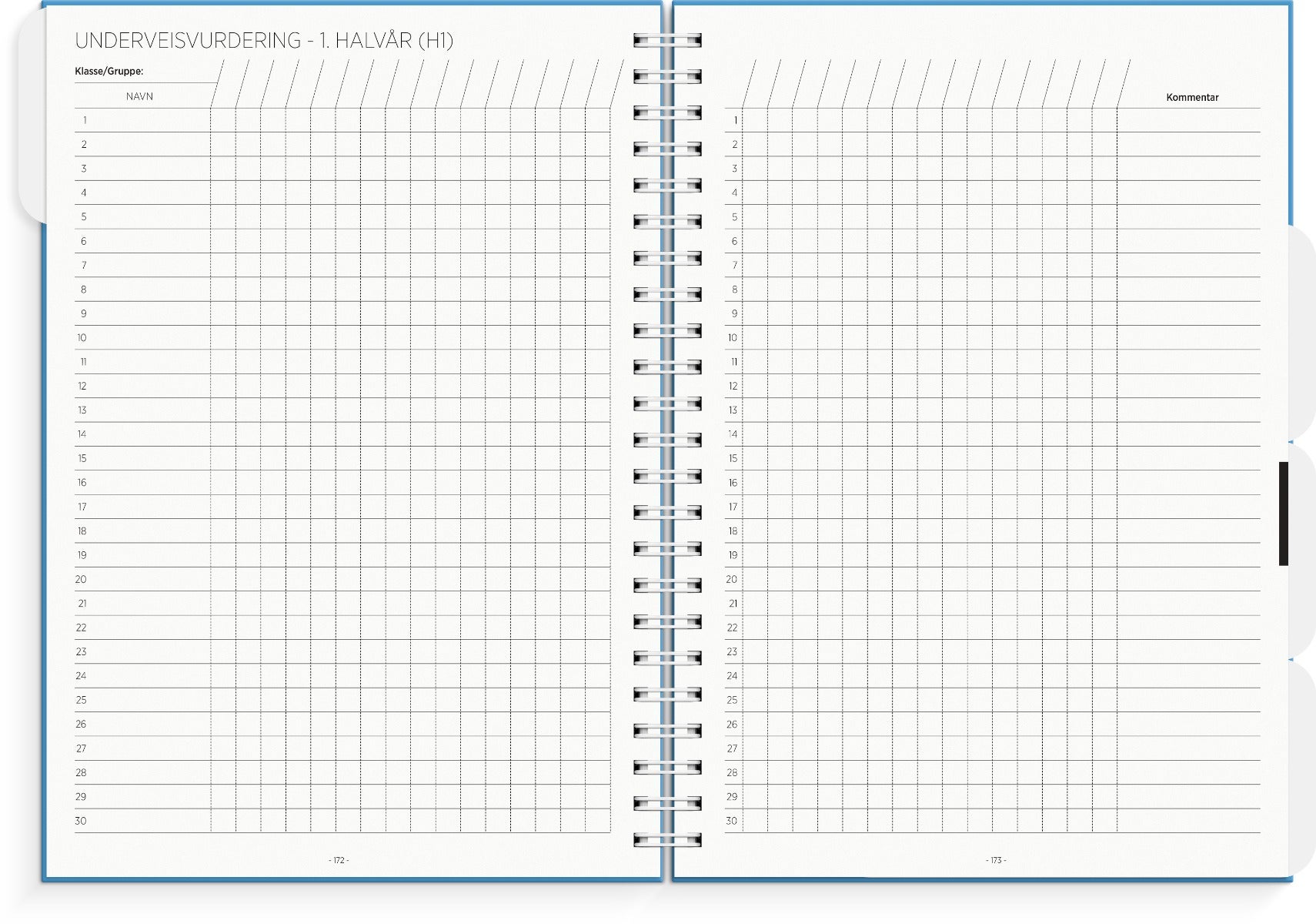The width and height of the screenshot is (1316, 924).
Task: Select the NAVN column header
Action: point(139,96)
